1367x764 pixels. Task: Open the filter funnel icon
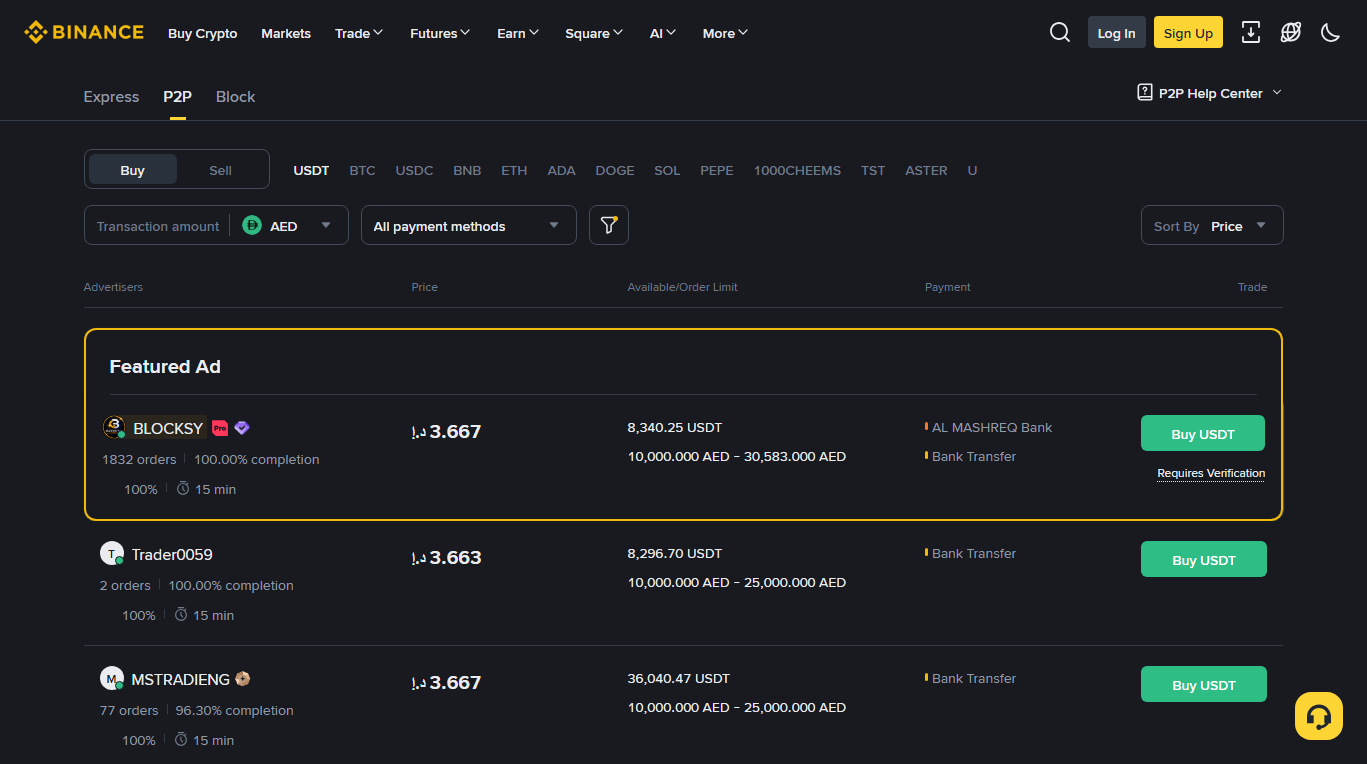pos(609,225)
